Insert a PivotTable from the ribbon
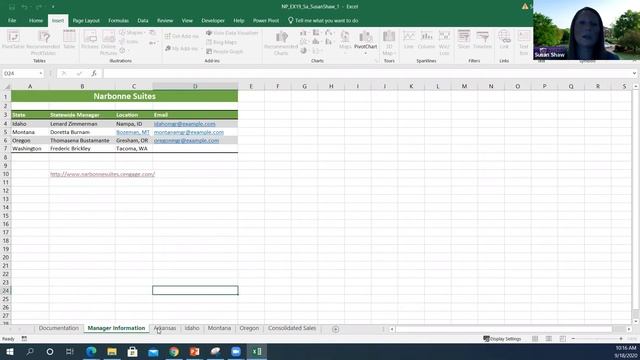This screenshot has height=360, width=640. (13, 40)
